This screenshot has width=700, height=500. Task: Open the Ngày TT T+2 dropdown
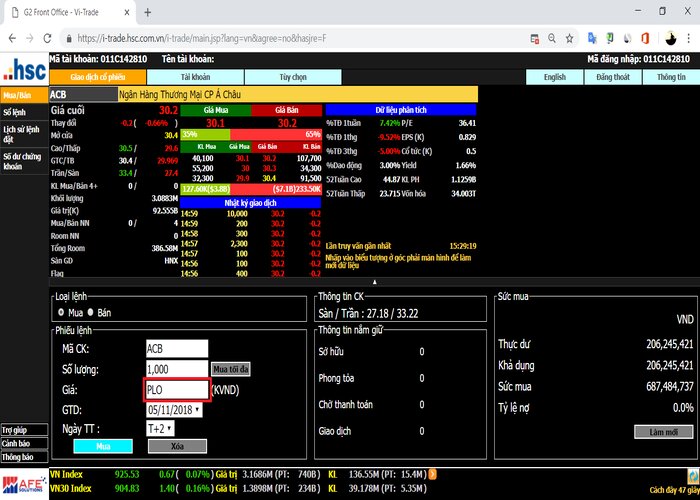(x=160, y=429)
